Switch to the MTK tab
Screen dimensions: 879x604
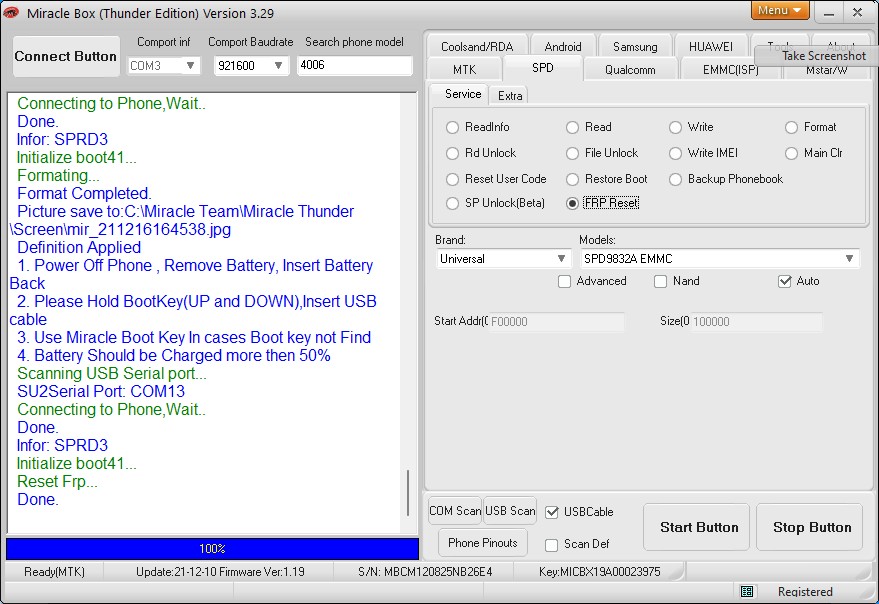tap(465, 70)
